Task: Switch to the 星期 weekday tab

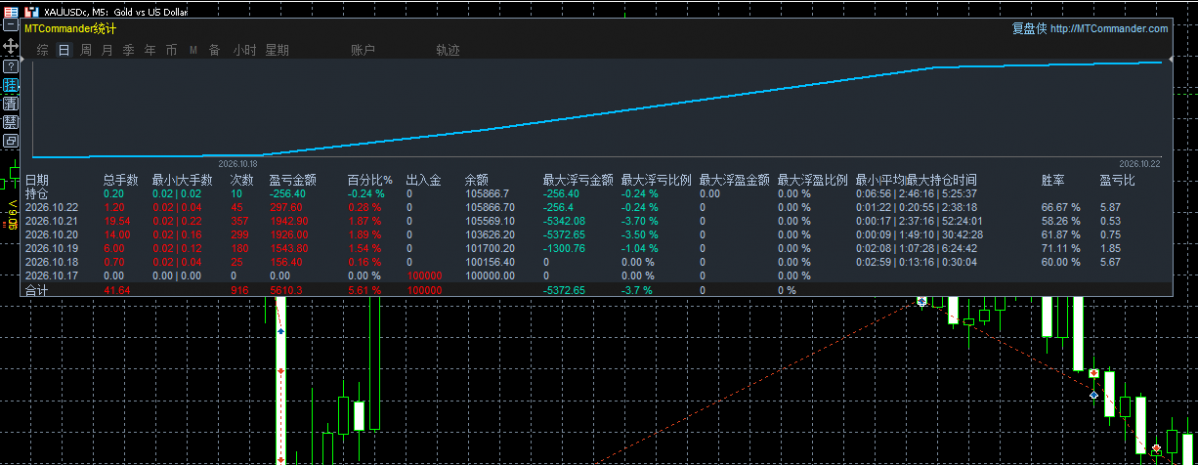Action: [x=277, y=50]
